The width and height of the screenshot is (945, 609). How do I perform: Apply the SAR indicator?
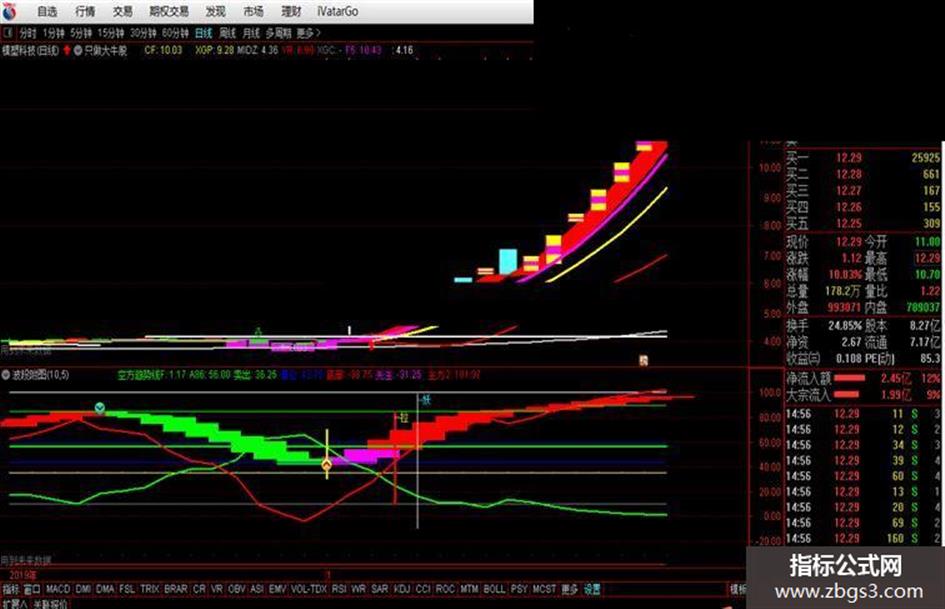click(380, 589)
